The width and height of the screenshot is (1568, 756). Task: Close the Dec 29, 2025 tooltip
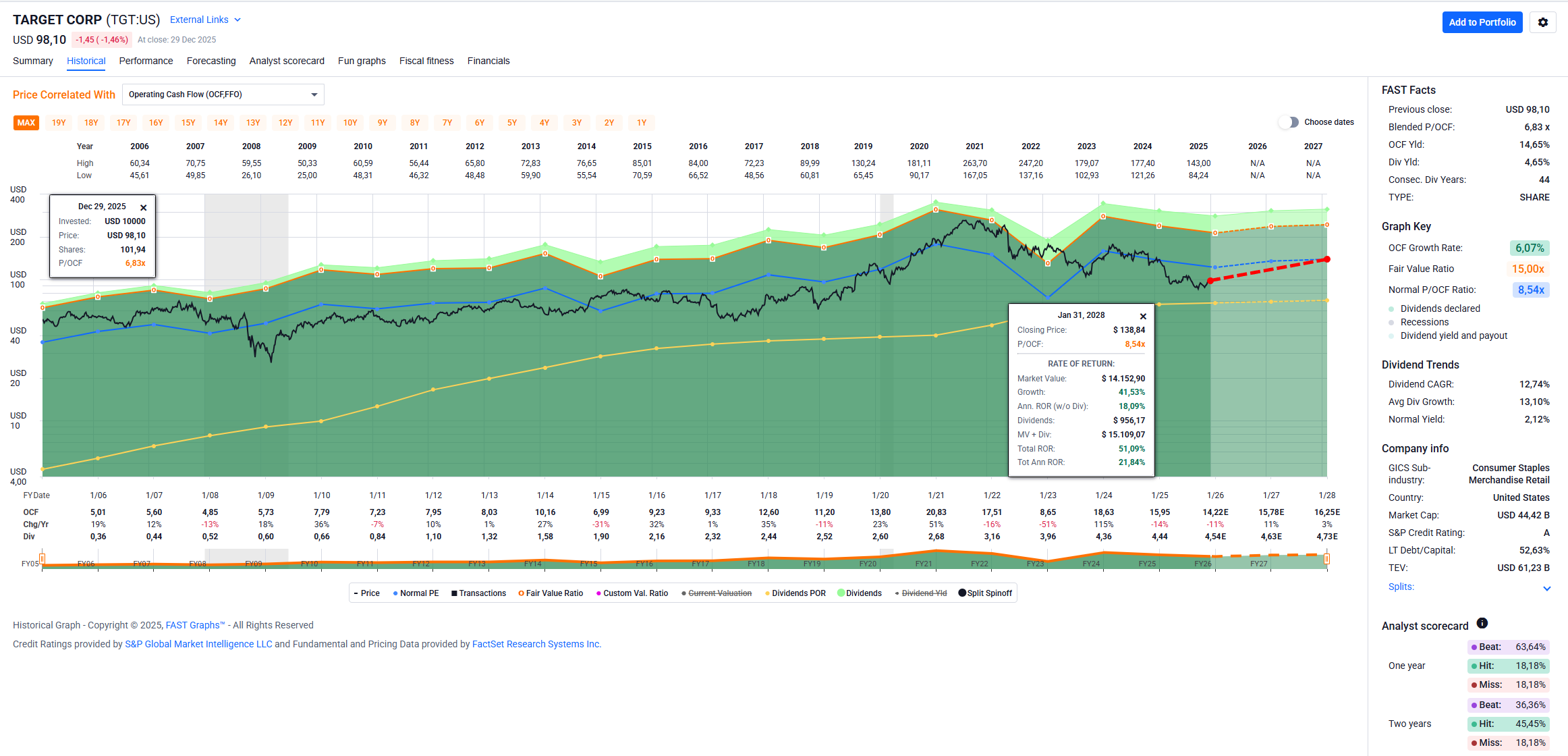click(143, 208)
